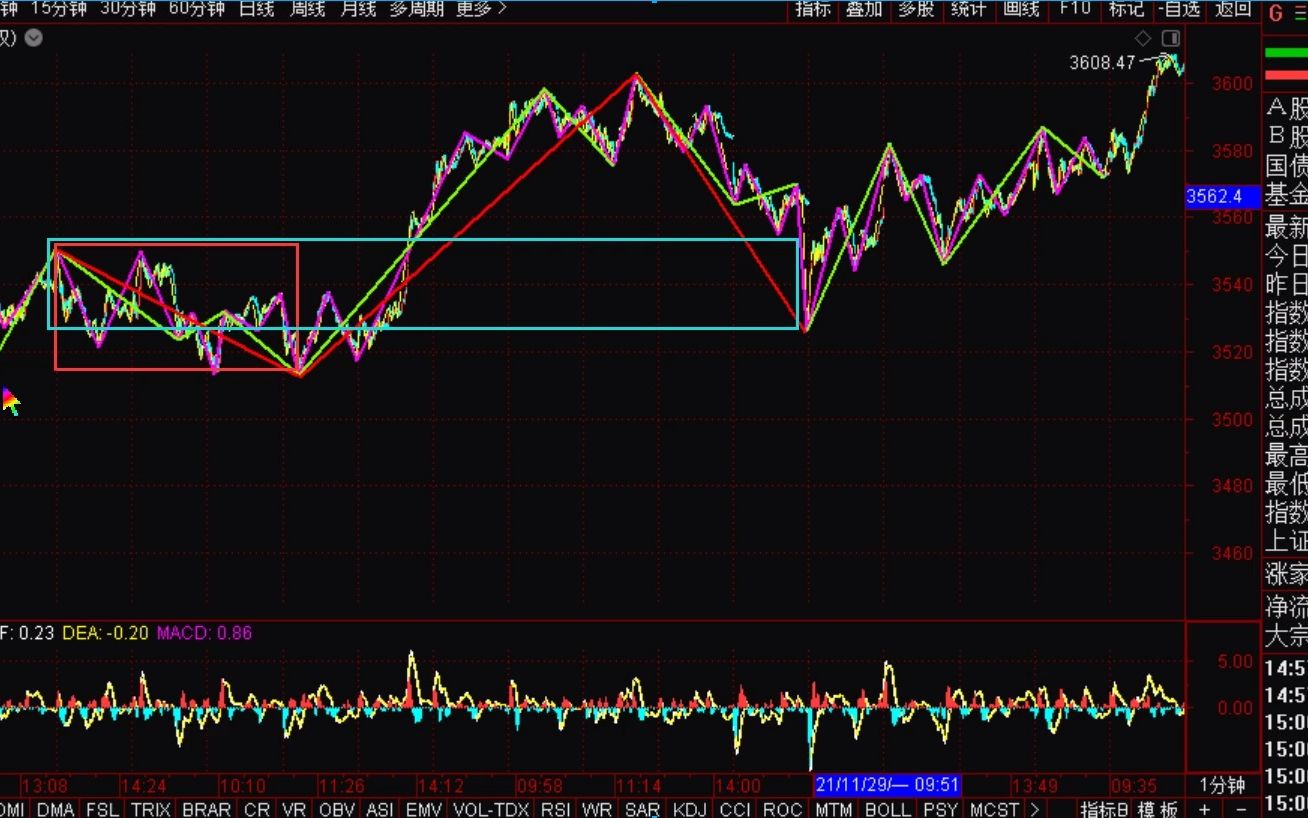The width and height of the screenshot is (1308, 818).
Task: Click the 指标 button
Action: point(813,9)
